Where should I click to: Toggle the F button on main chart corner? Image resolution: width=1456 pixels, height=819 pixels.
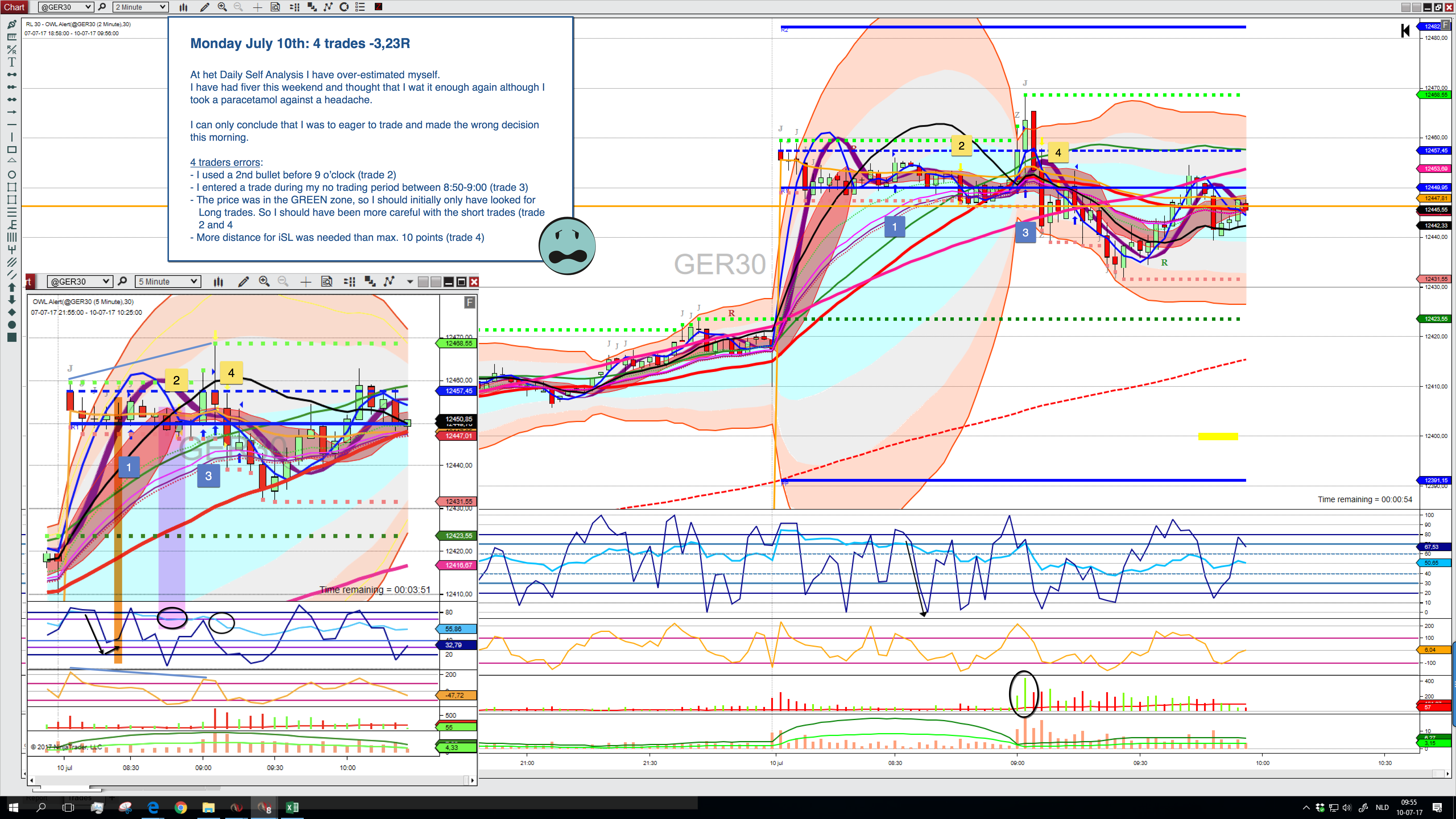pos(1445,24)
